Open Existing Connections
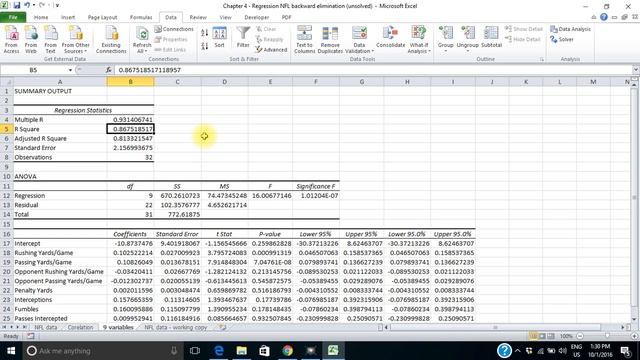This screenshot has width=640, height=360. coord(111,39)
